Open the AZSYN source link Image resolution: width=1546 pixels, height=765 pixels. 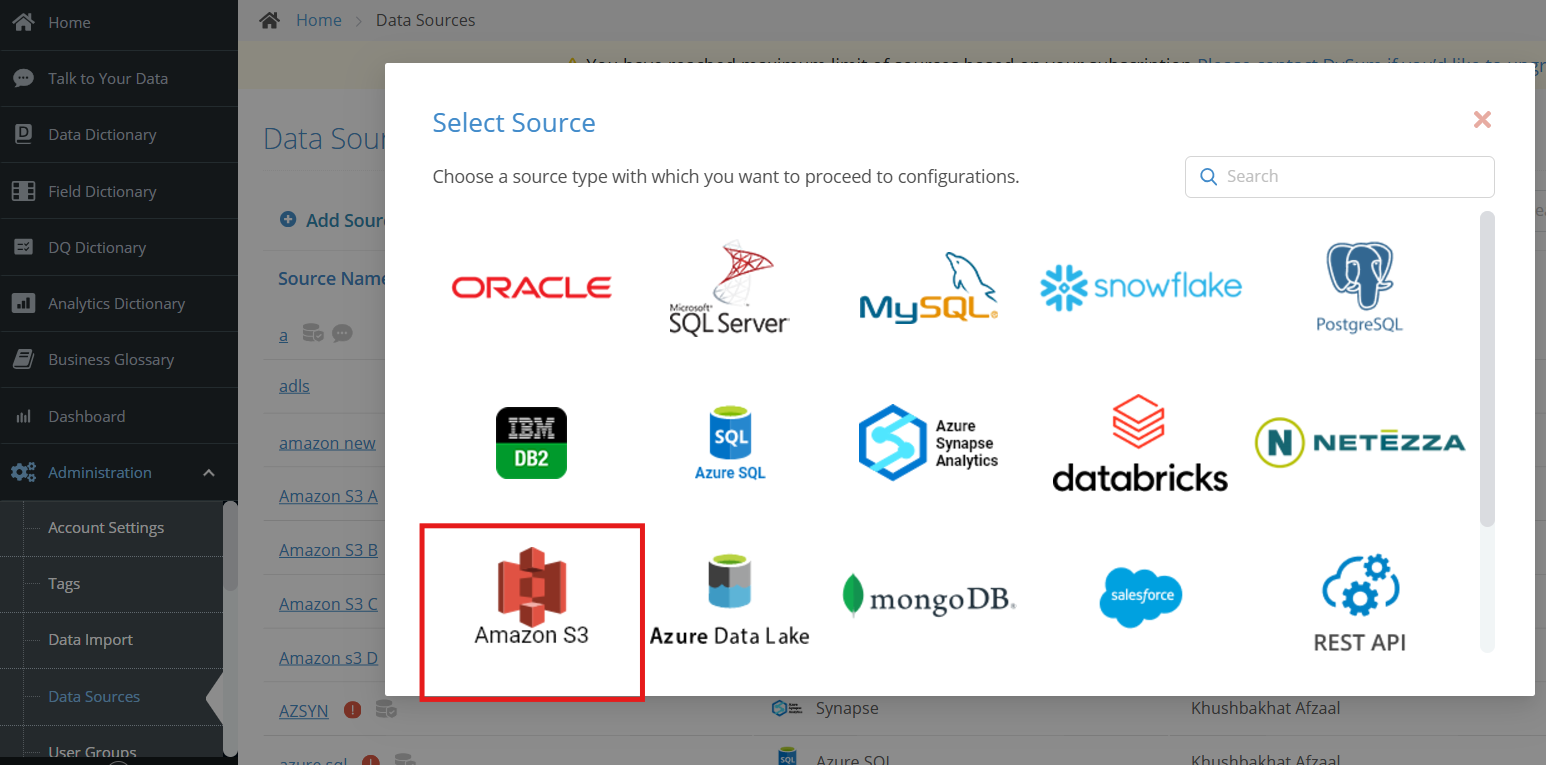[304, 711]
